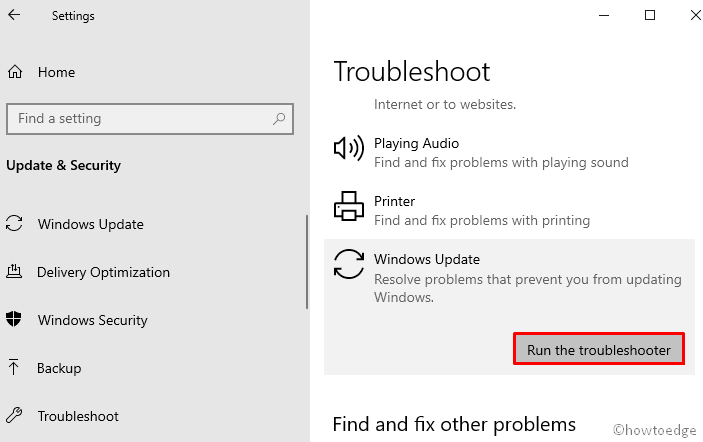Click the Playing Audio speaker icon
The image size is (703, 442).
(348, 150)
